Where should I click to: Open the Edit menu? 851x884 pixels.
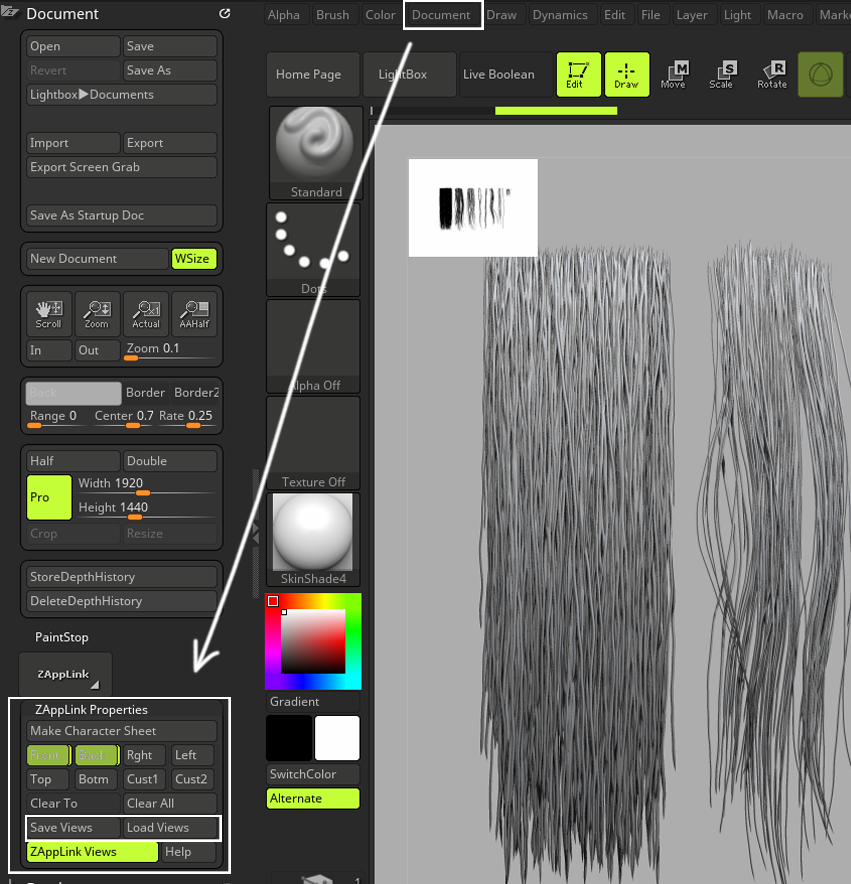pos(615,15)
